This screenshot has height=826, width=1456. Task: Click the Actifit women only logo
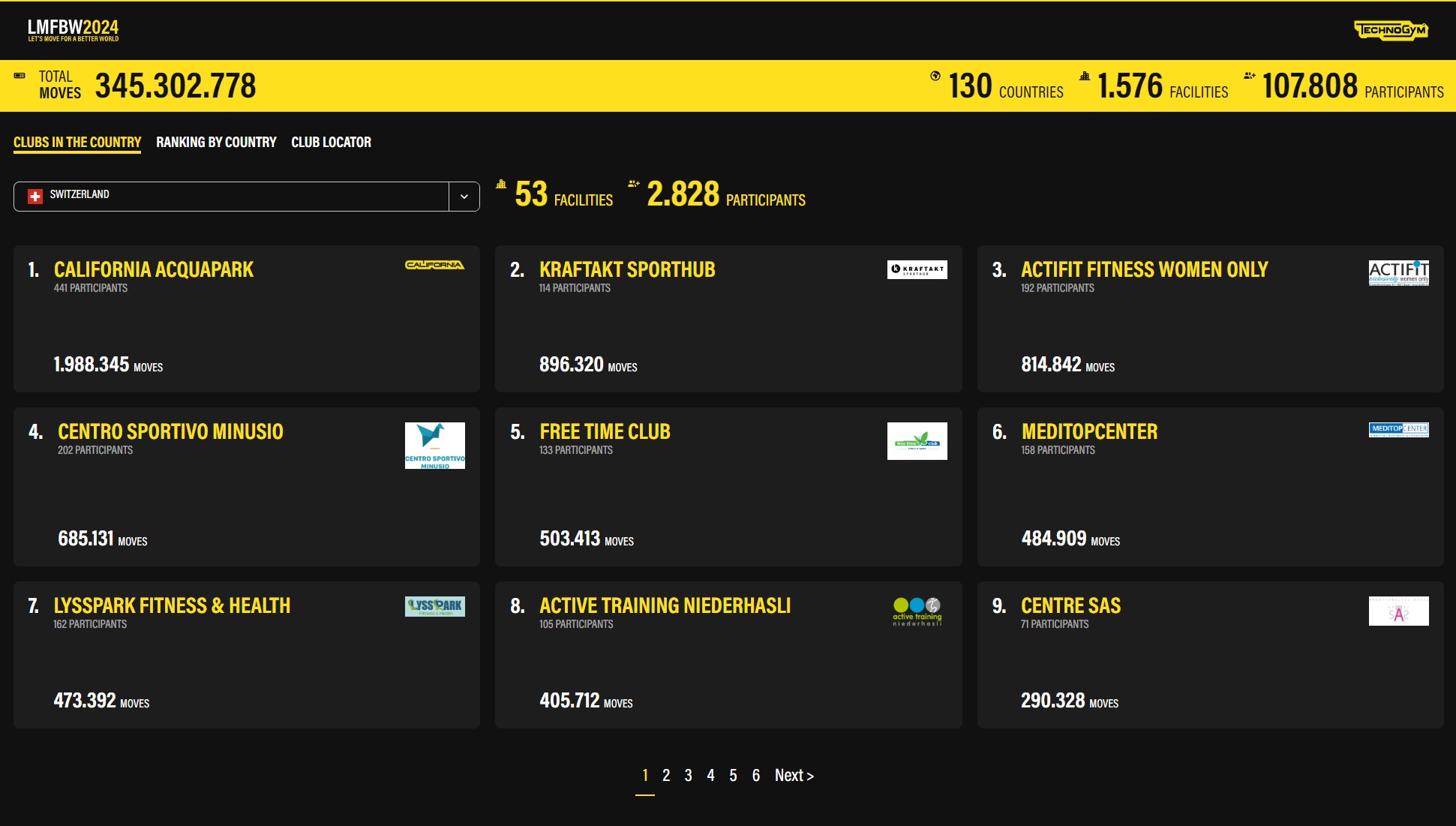(x=1398, y=272)
